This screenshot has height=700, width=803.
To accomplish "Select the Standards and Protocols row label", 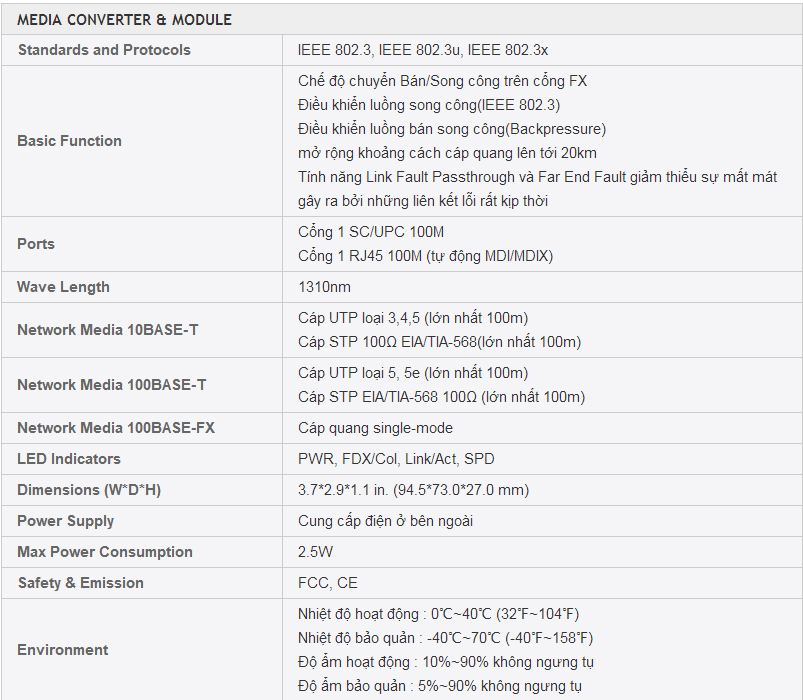I will pos(104,50).
